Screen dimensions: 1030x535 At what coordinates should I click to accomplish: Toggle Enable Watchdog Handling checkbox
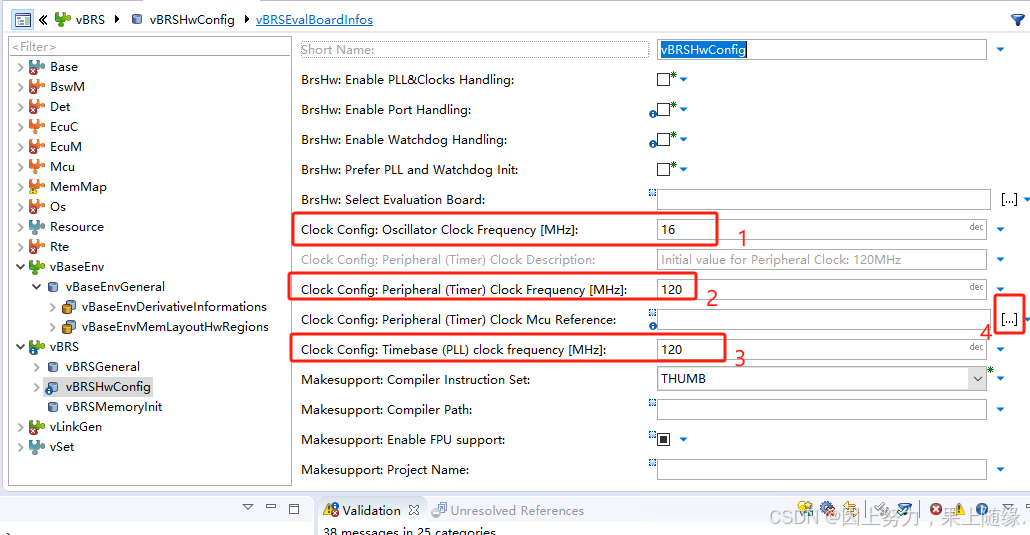(663, 139)
